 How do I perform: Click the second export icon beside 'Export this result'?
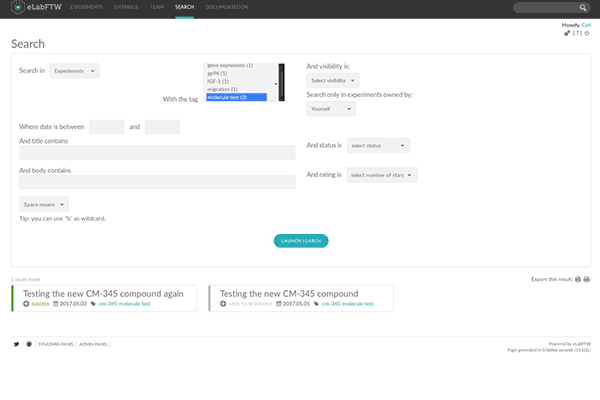pos(588,279)
